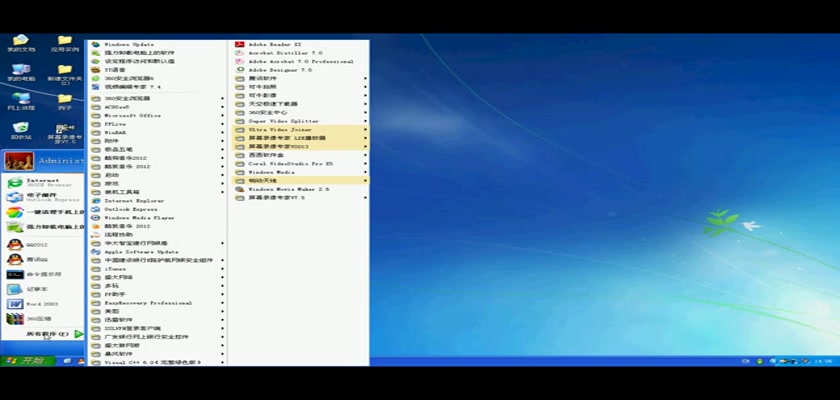
Task: Expand the 附件 accessories folder
Action: pyautogui.click(x=156, y=141)
